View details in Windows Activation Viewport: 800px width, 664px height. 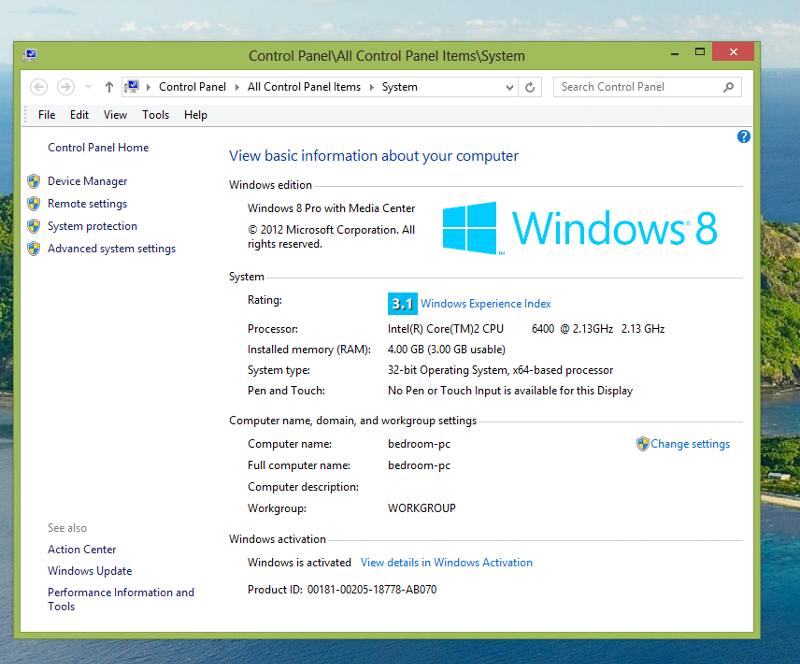pyautogui.click(x=446, y=562)
